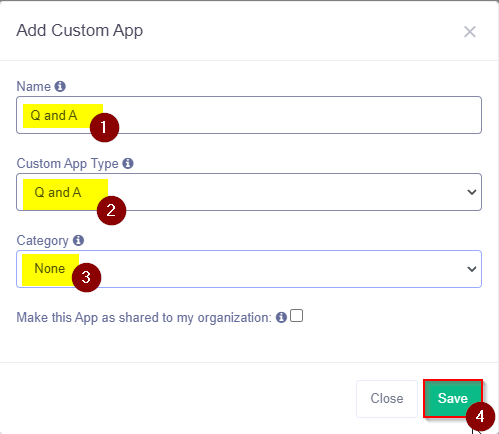Click the 'Make this App as shared' label
The width and height of the screenshot is (499, 434).
click(x=144, y=318)
